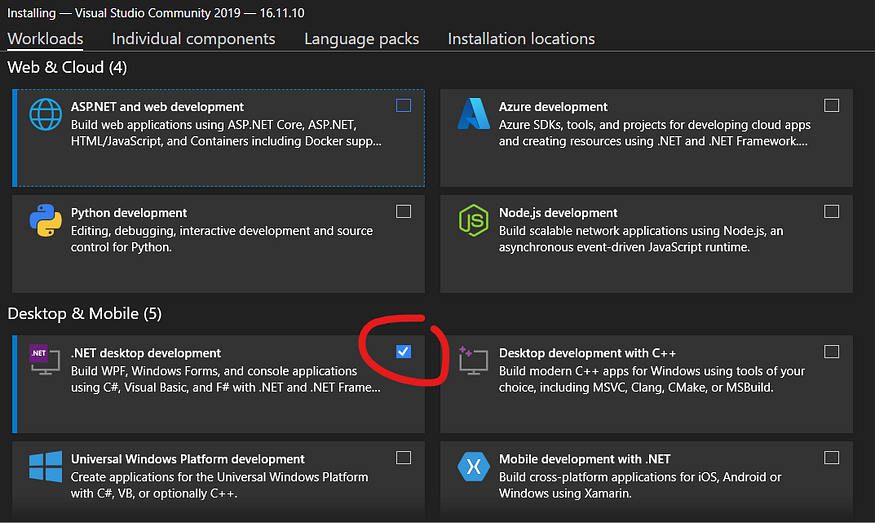Click Mobile development with .NET title
This screenshot has width=875, height=523.
(585, 459)
